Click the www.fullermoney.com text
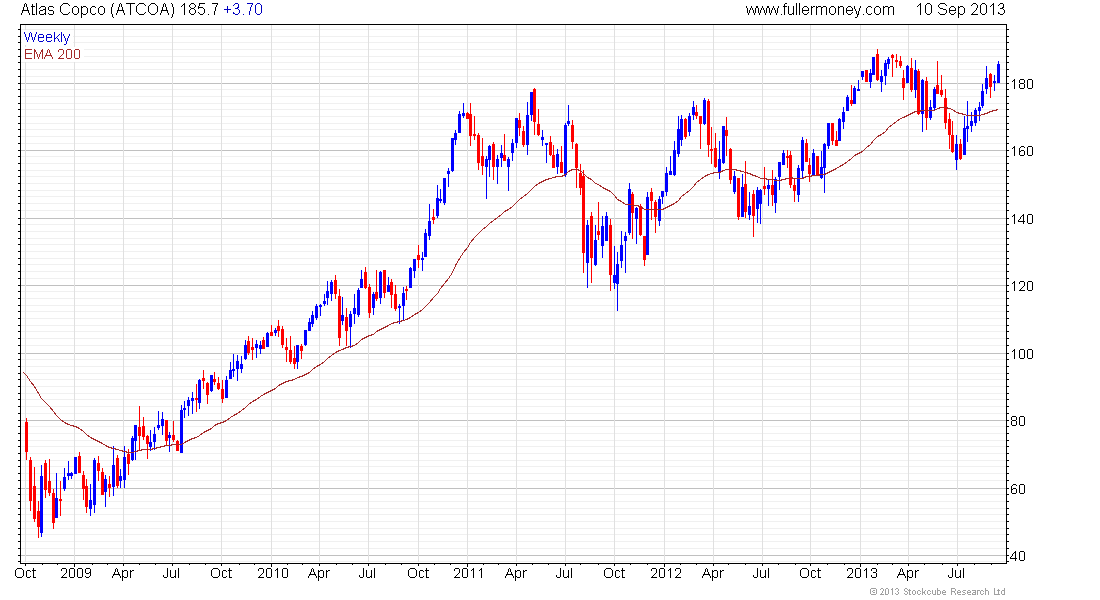Image resolution: width=1100 pixels, height=600 pixels. tap(820, 10)
